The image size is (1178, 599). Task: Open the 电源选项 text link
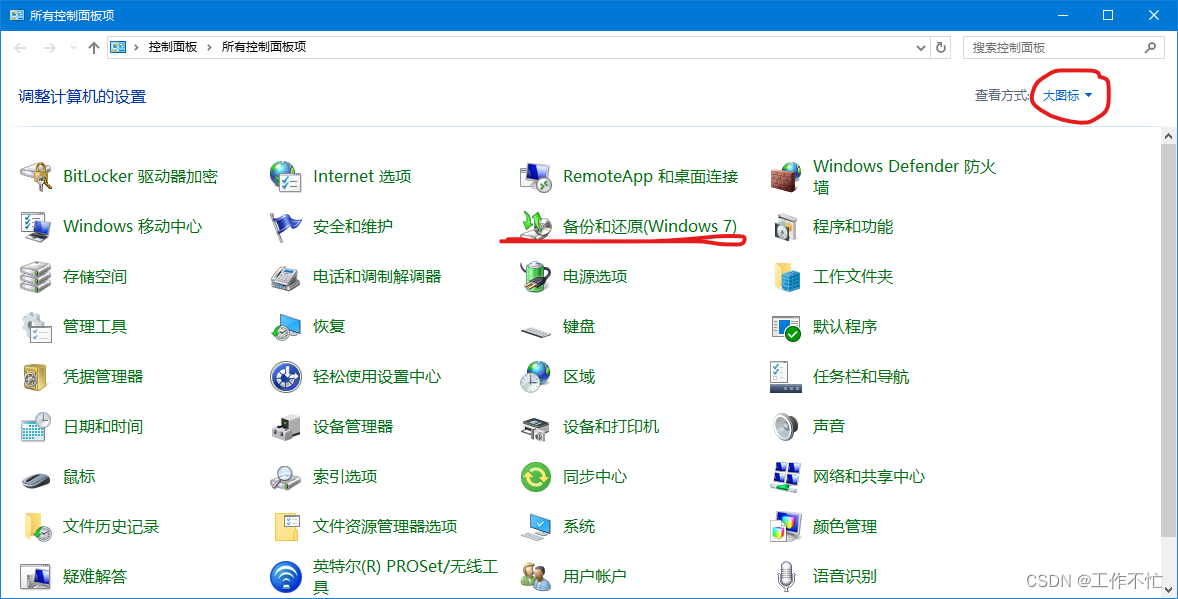click(595, 277)
